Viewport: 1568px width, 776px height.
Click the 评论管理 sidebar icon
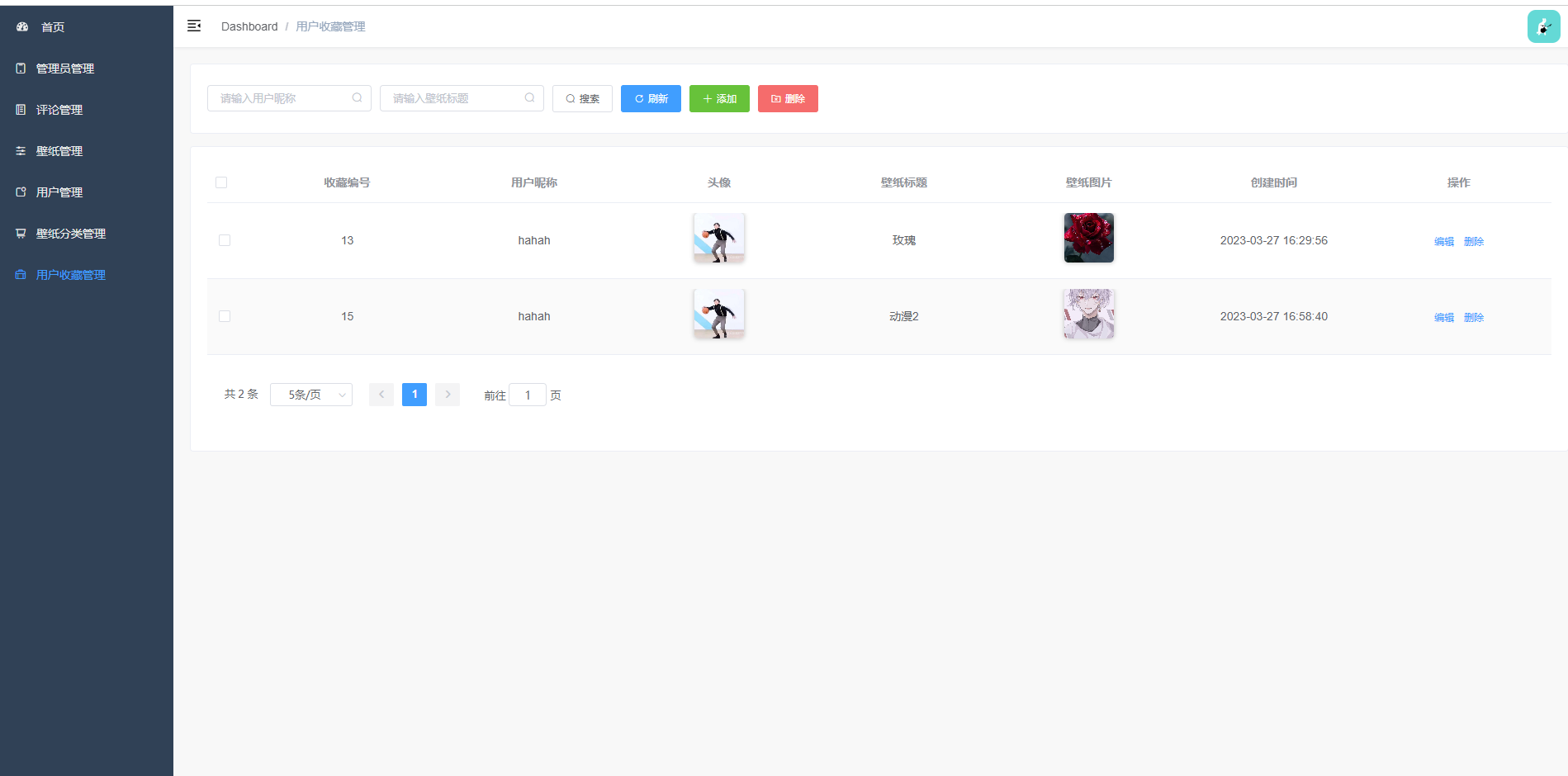[21, 110]
